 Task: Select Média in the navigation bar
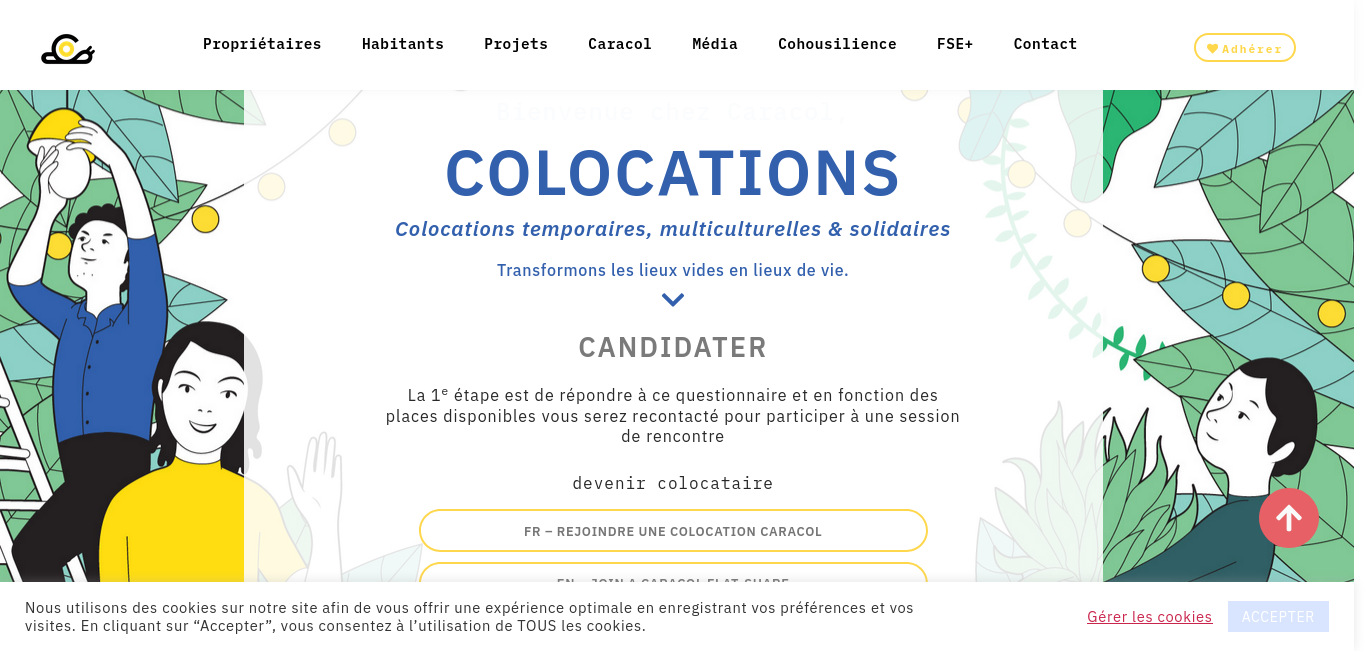(x=715, y=44)
